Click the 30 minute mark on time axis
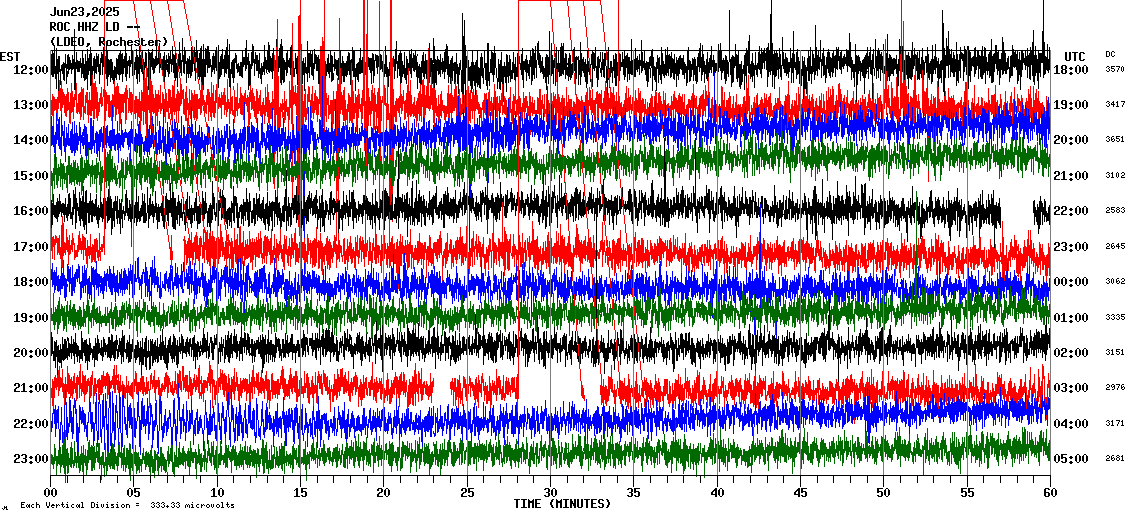Screen dimensions: 1130x519 tap(550, 493)
